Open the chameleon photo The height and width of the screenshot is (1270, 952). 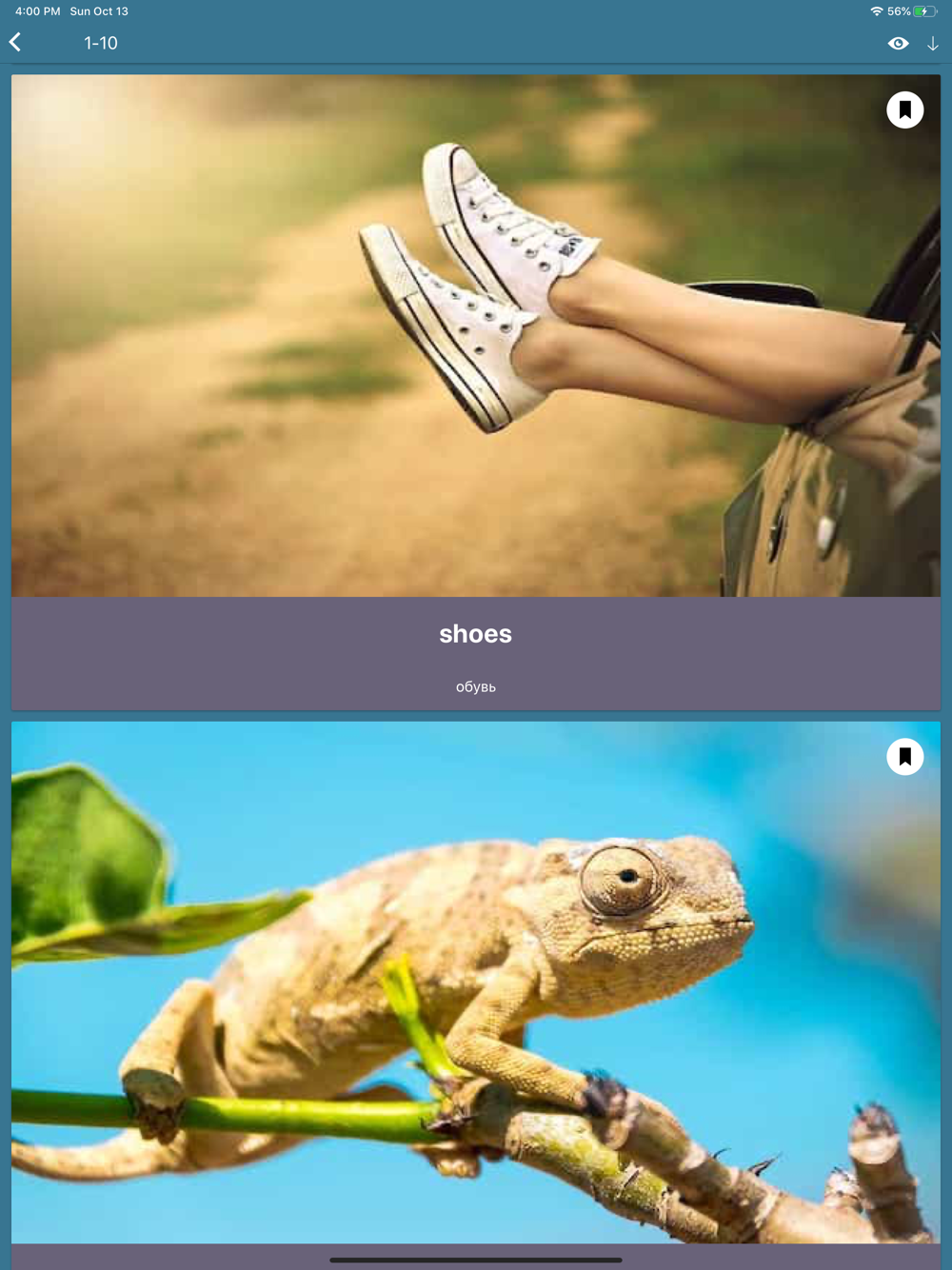point(476,982)
